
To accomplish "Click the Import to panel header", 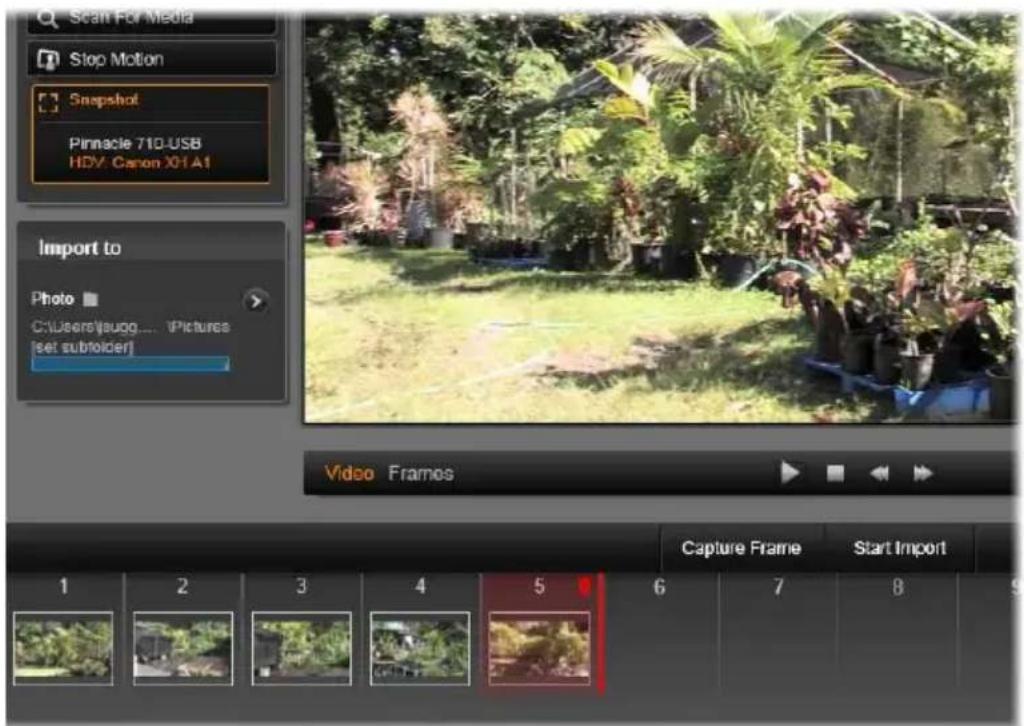I will tap(152, 247).
